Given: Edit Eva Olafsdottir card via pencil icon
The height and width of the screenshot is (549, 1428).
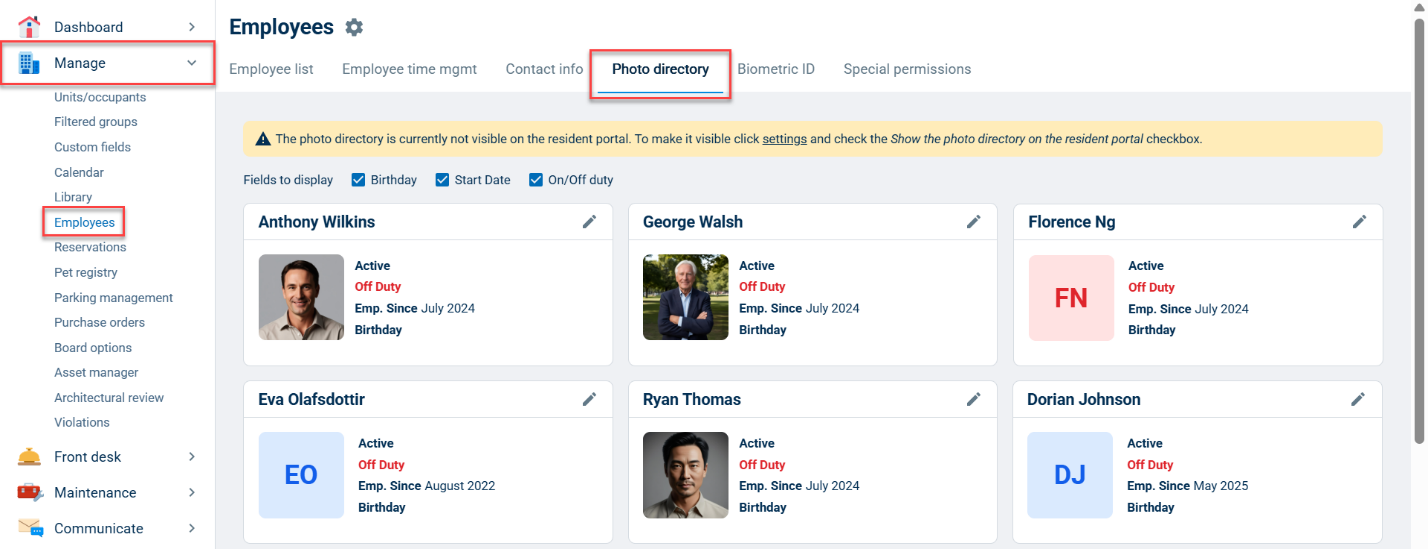Looking at the screenshot, I should pos(590,399).
